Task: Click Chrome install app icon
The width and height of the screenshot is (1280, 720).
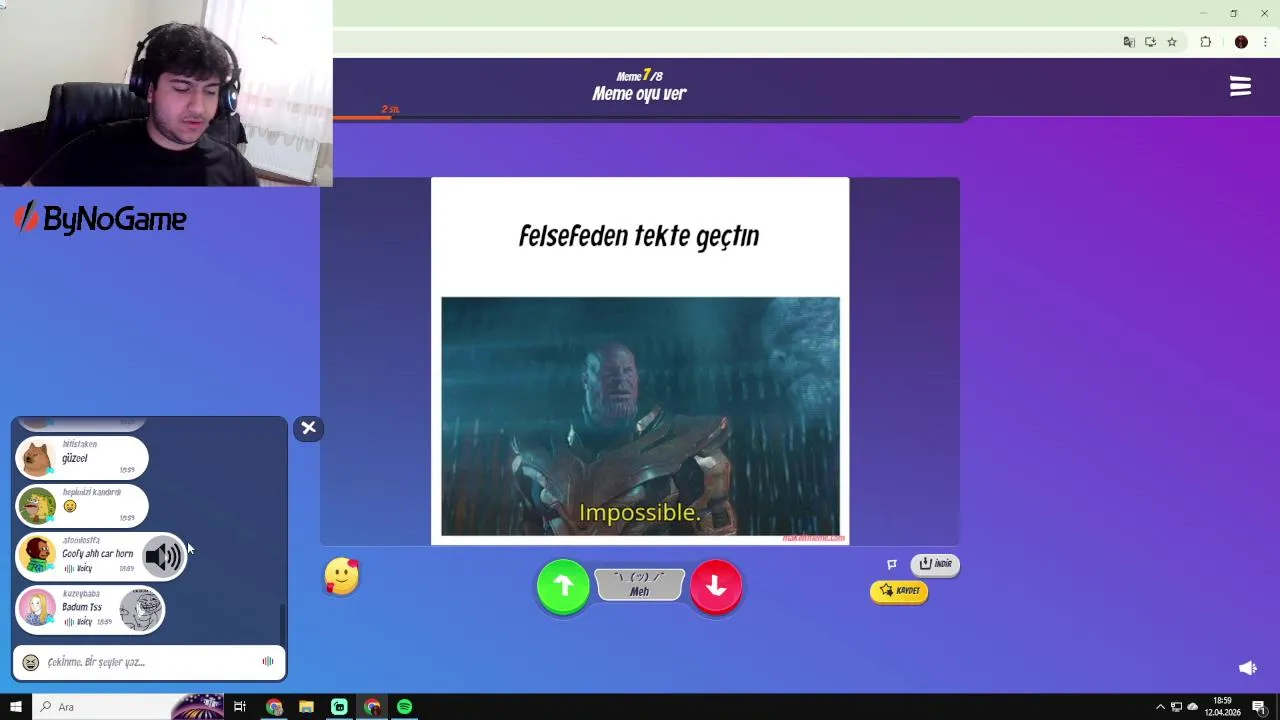Action: [1150, 42]
